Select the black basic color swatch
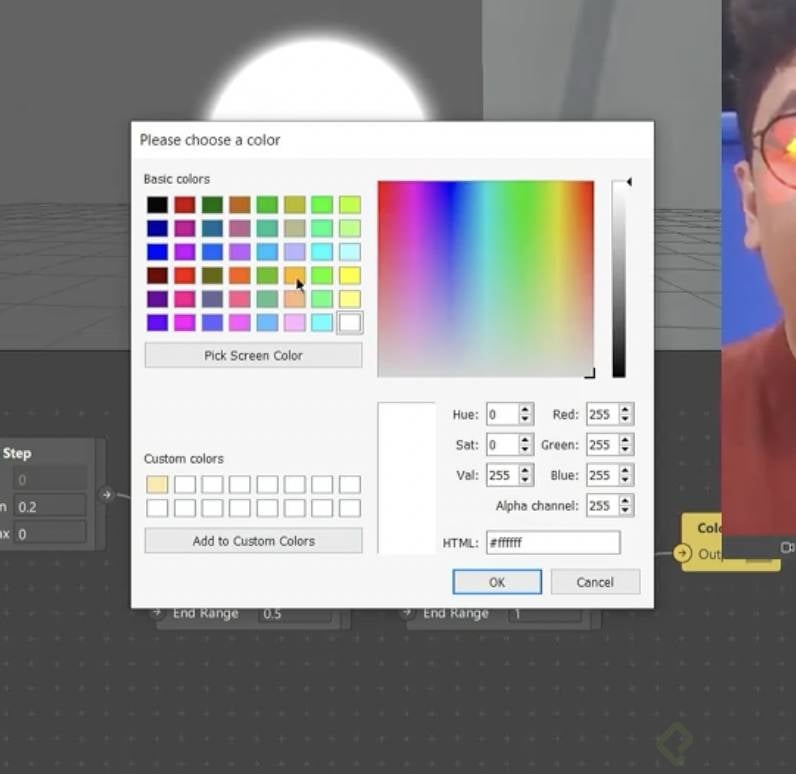This screenshot has width=796, height=774. (x=157, y=205)
